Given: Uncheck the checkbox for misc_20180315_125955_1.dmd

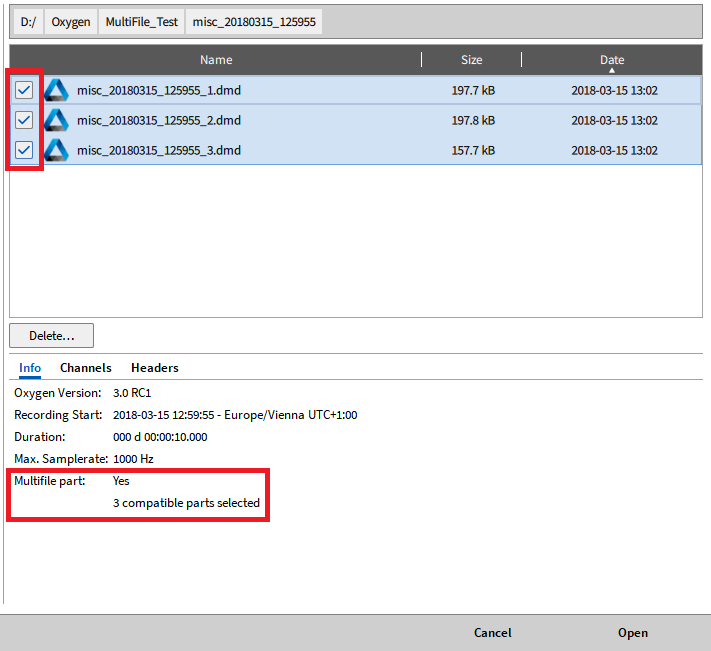Looking at the screenshot, I should coord(24,90).
